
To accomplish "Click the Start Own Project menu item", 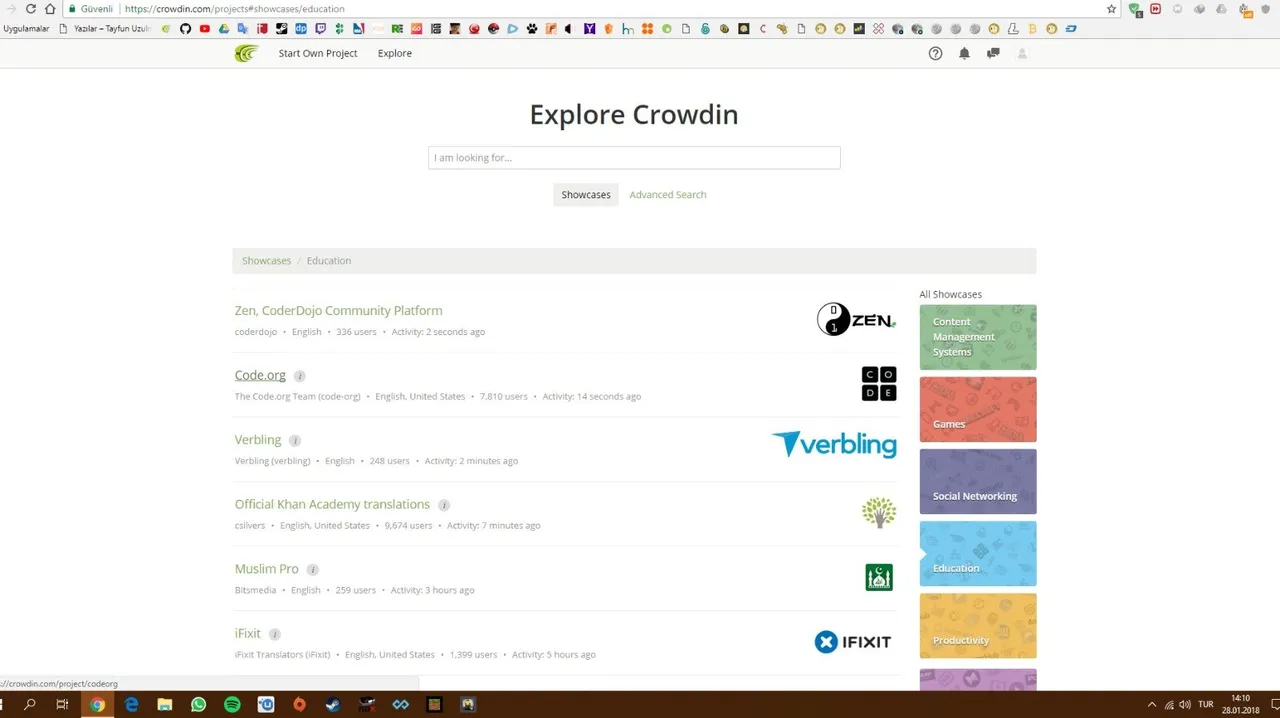I will tap(318, 54).
